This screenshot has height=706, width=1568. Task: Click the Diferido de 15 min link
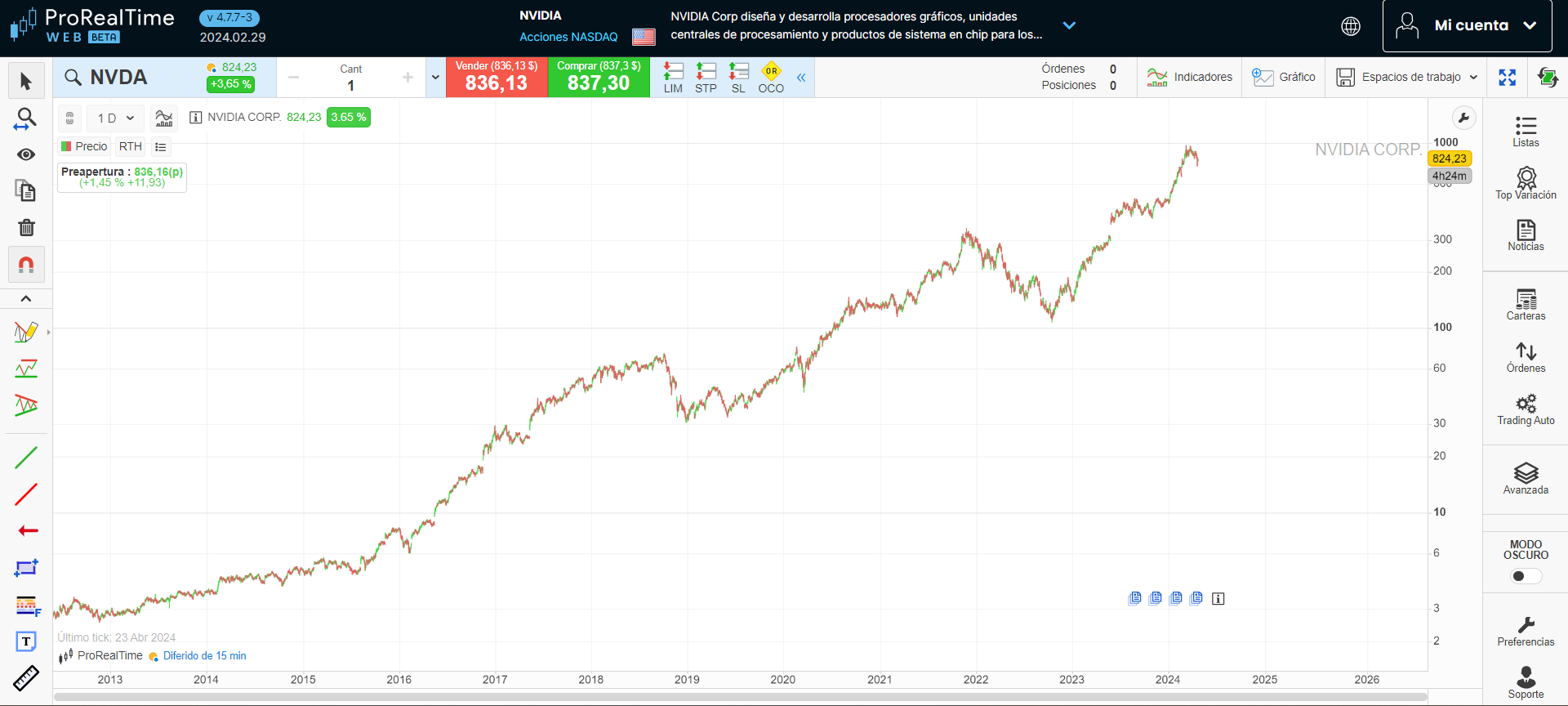[204, 655]
